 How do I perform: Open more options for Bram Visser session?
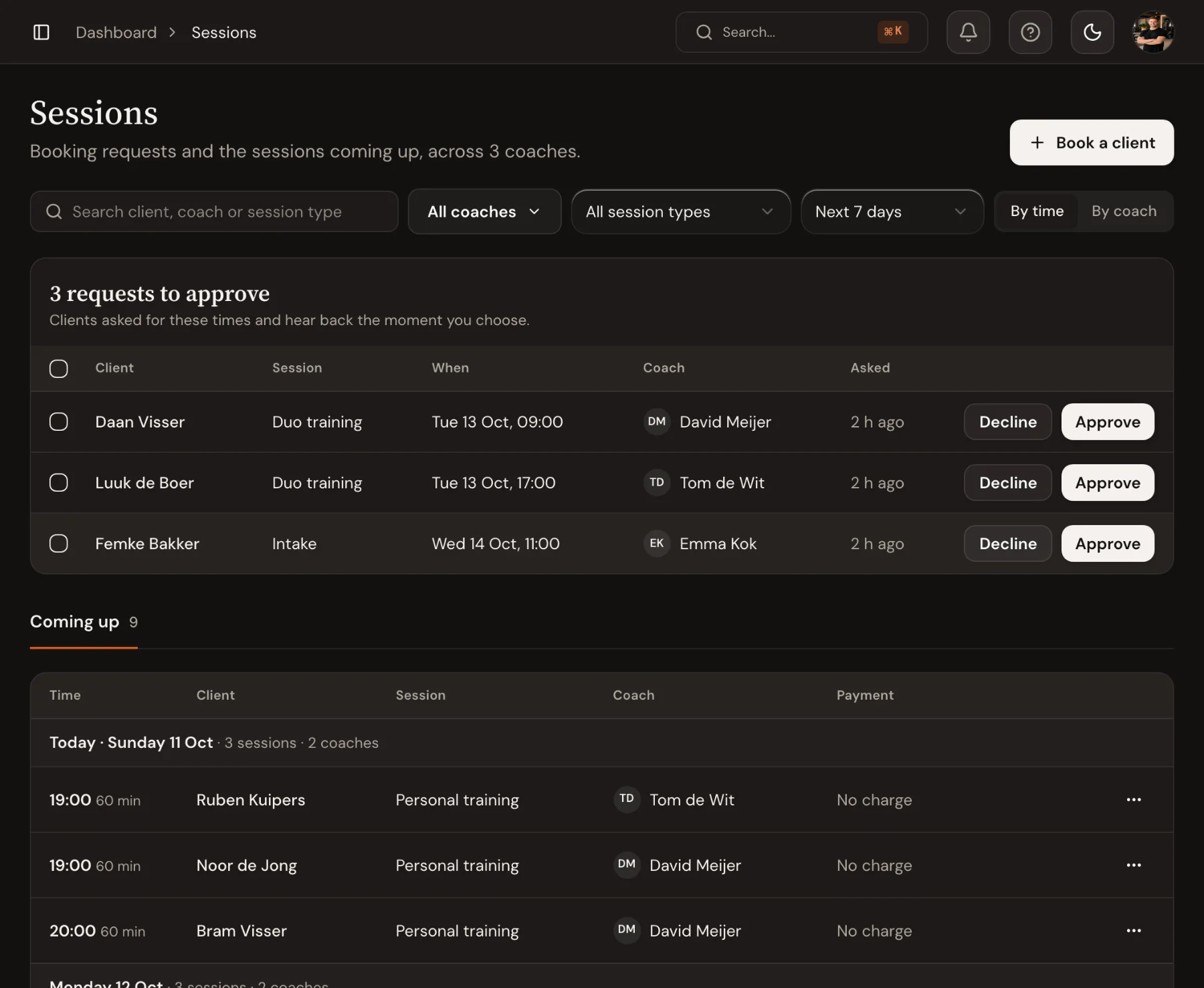pyautogui.click(x=1134, y=930)
